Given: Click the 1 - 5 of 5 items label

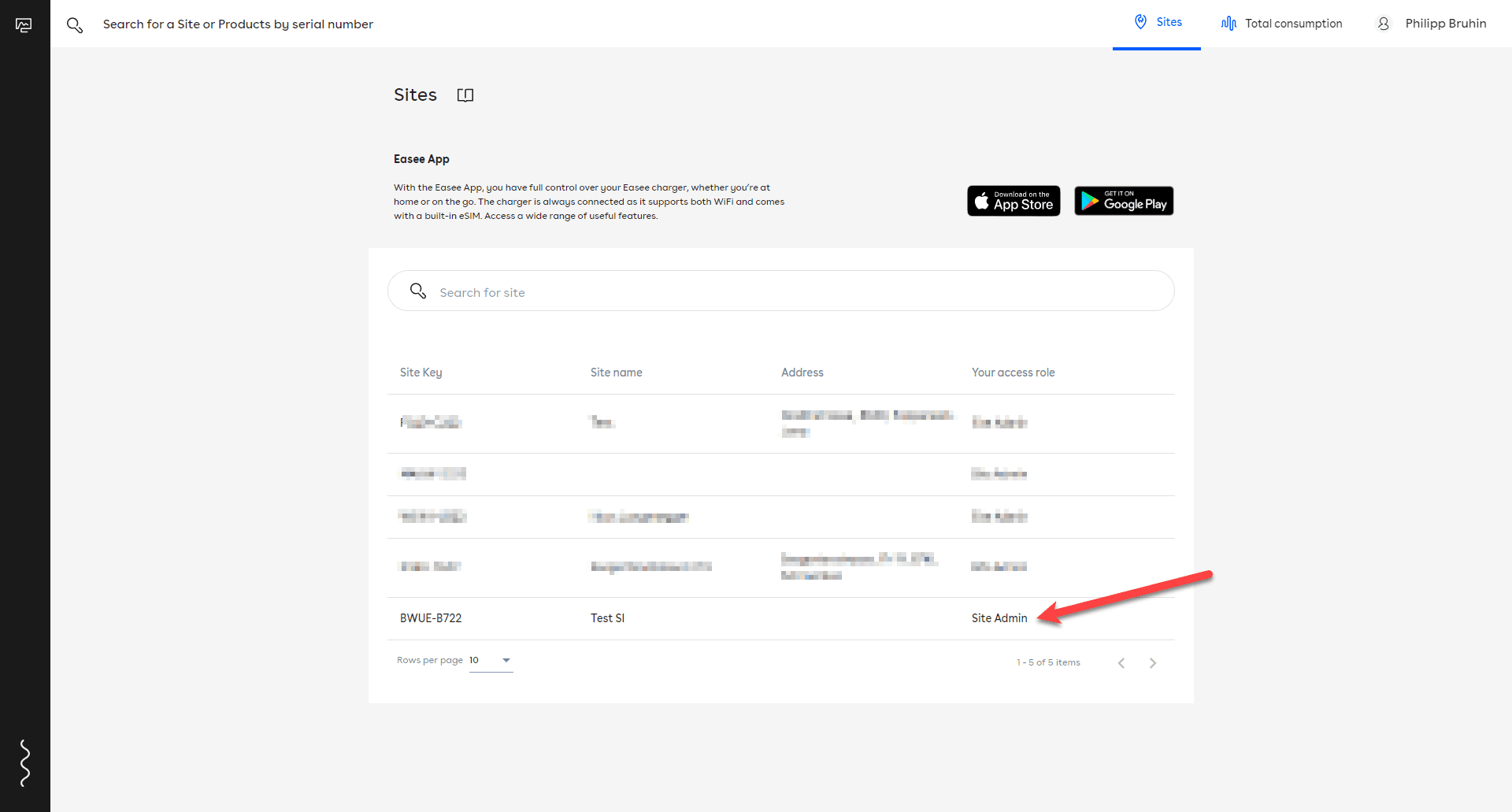Looking at the screenshot, I should pyautogui.click(x=1048, y=662).
